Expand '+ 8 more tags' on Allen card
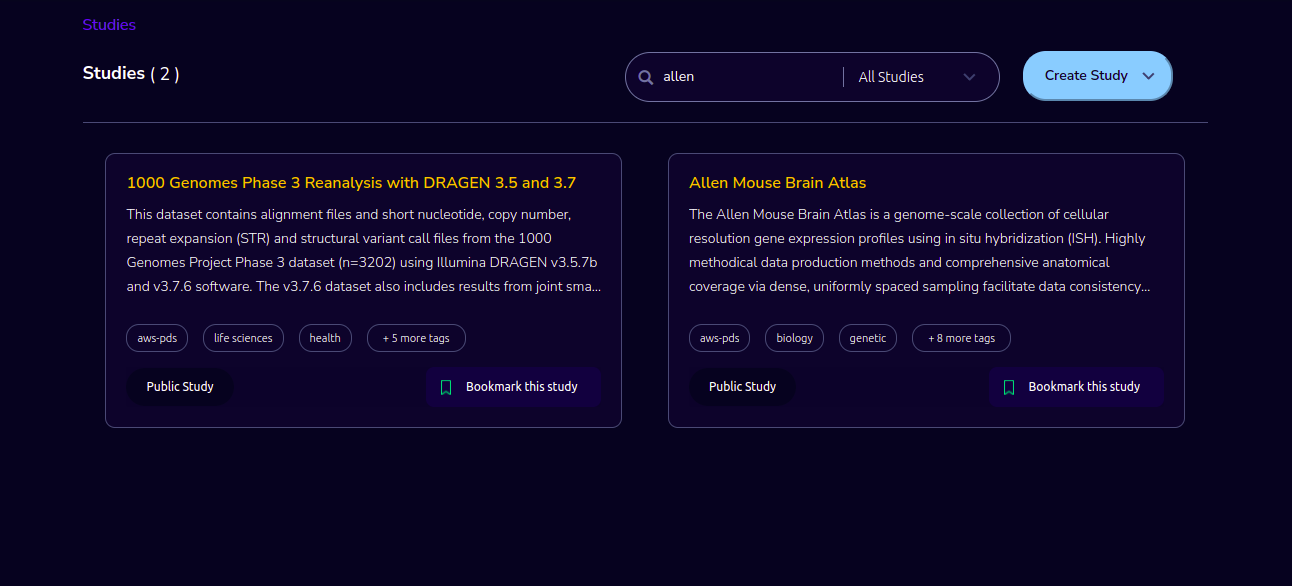This screenshot has width=1292, height=586. pyautogui.click(x=961, y=338)
